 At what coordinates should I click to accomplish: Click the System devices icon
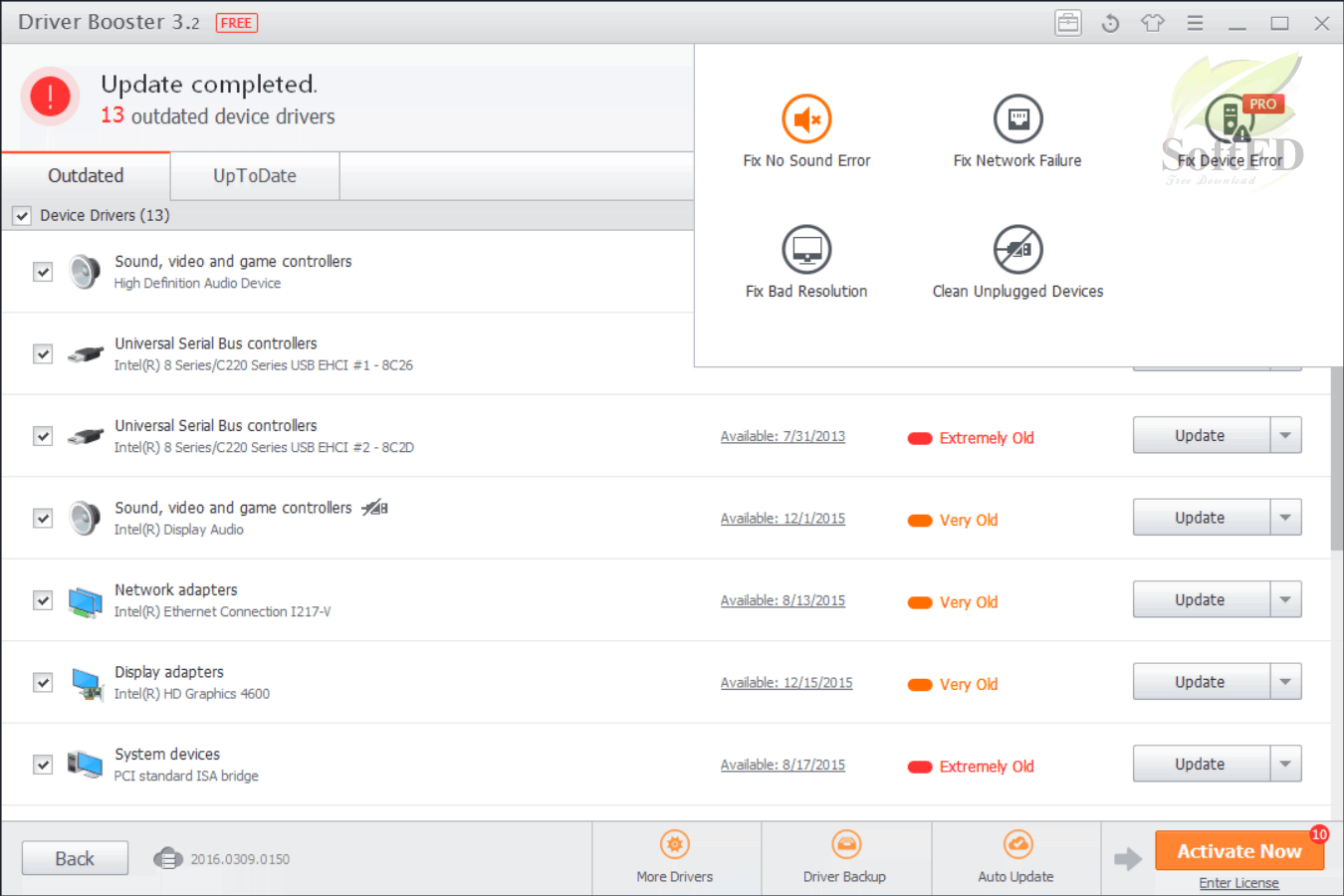(x=86, y=765)
